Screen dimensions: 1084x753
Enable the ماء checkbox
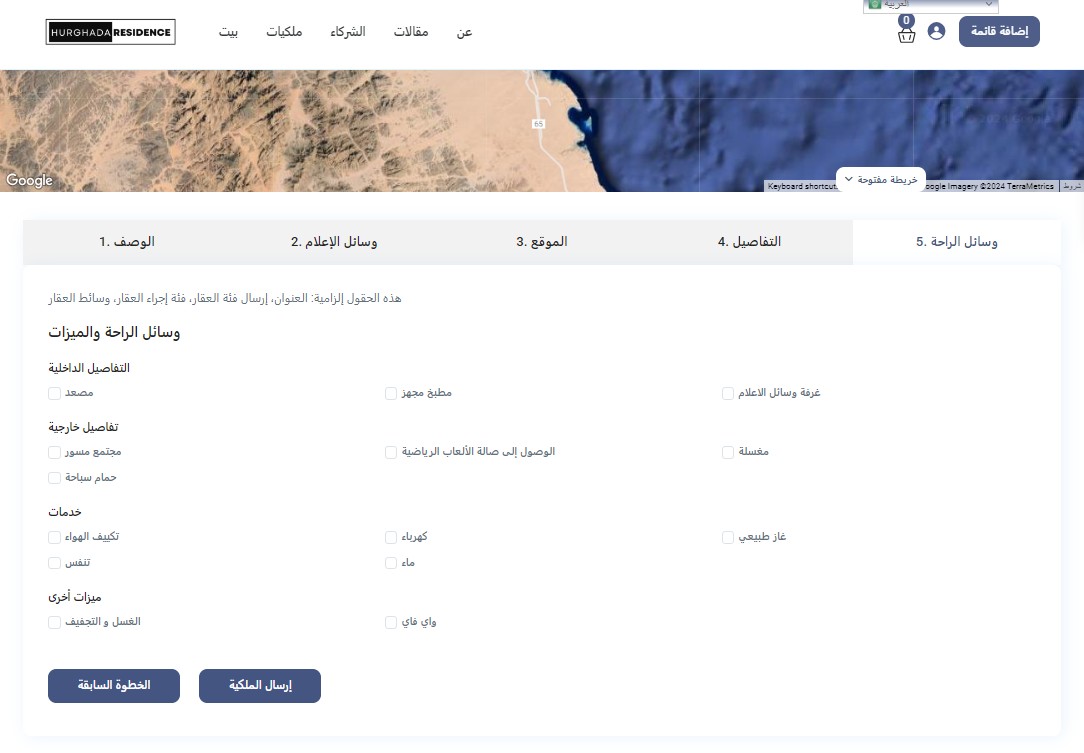(391, 563)
